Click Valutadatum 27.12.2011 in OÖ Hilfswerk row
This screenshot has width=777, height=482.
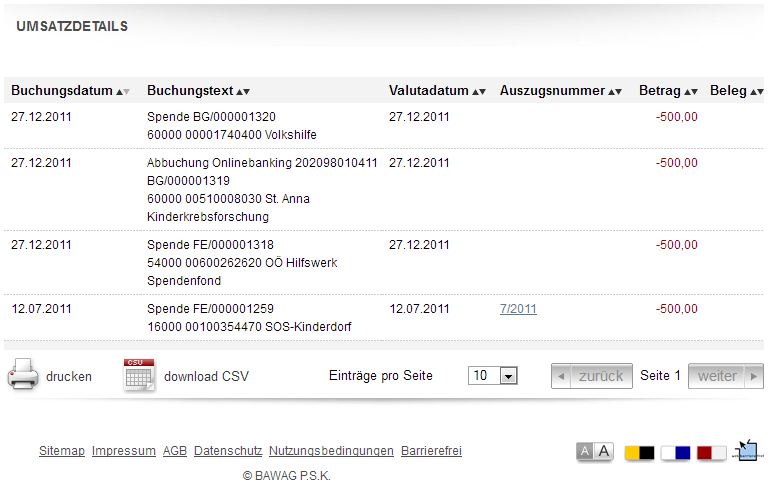(x=419, y=245)
